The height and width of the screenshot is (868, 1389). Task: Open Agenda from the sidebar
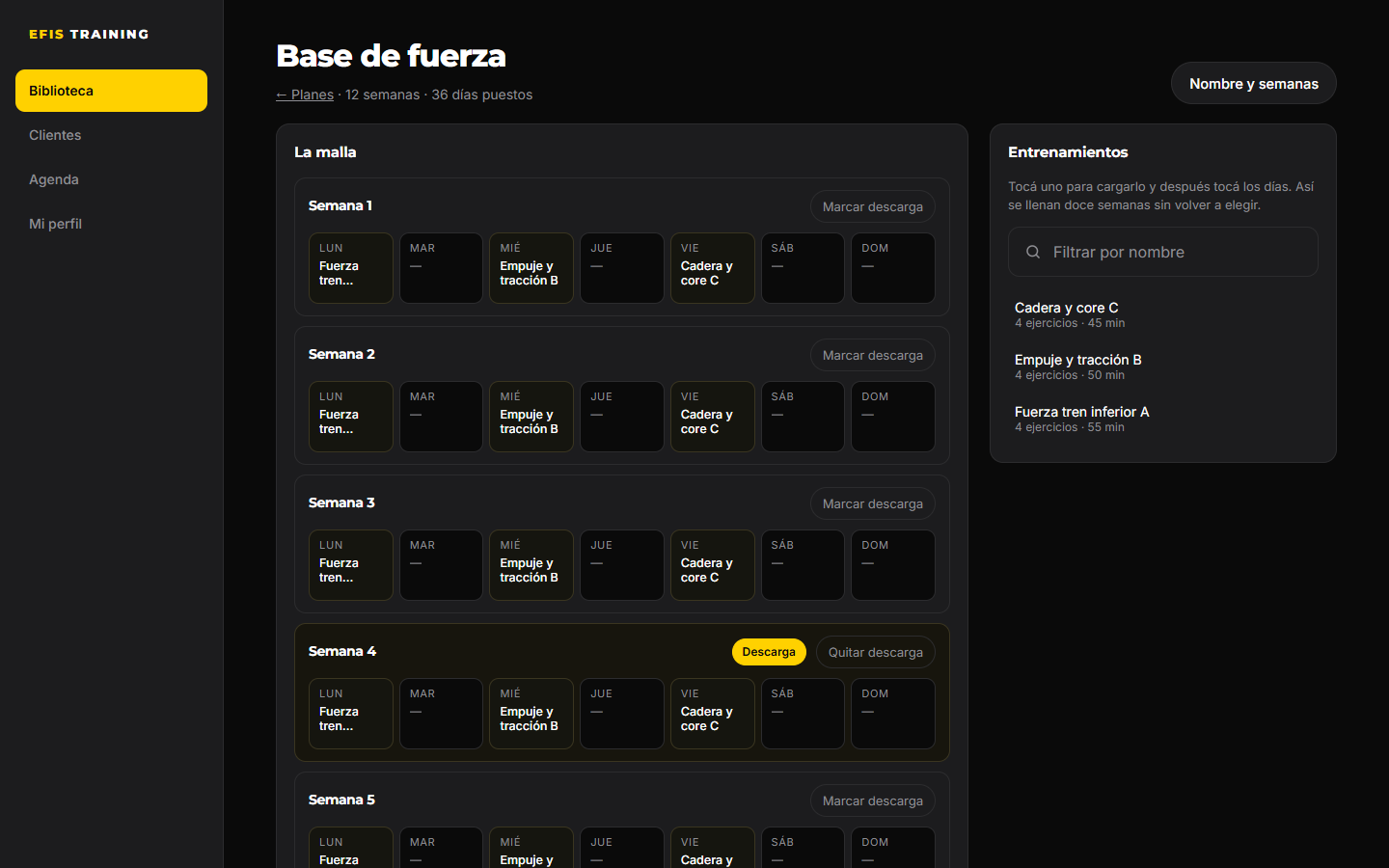[x=111, y=179]
